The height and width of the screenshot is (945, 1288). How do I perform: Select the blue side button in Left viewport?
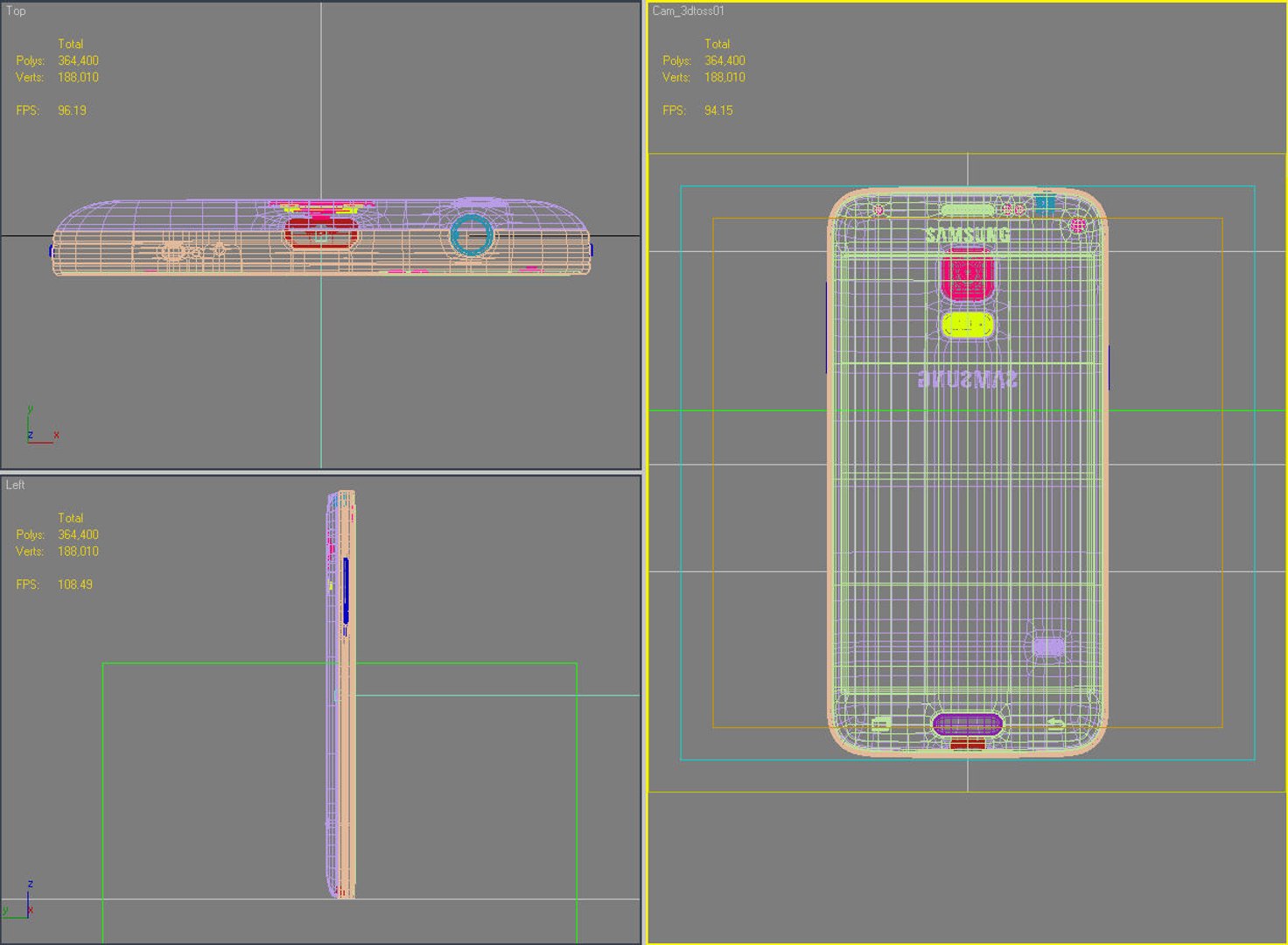[346, 591]
